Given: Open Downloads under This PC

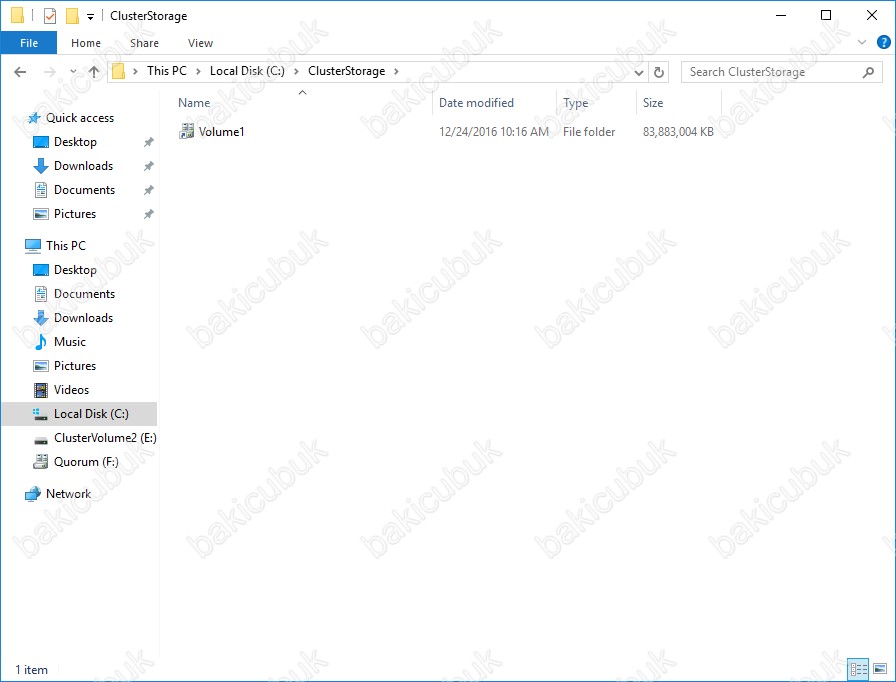Looking at the screenshot, I should point(83,318).
